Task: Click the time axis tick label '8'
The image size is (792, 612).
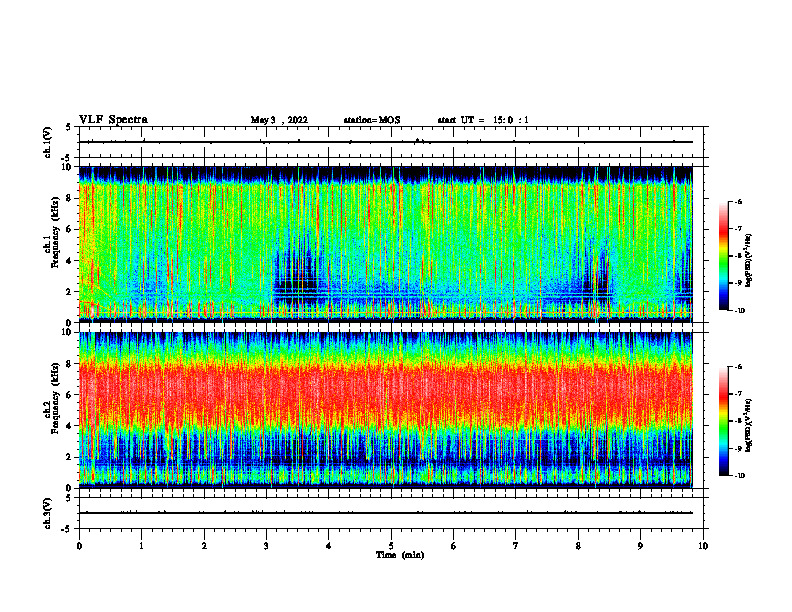Action: click(578, 546)
